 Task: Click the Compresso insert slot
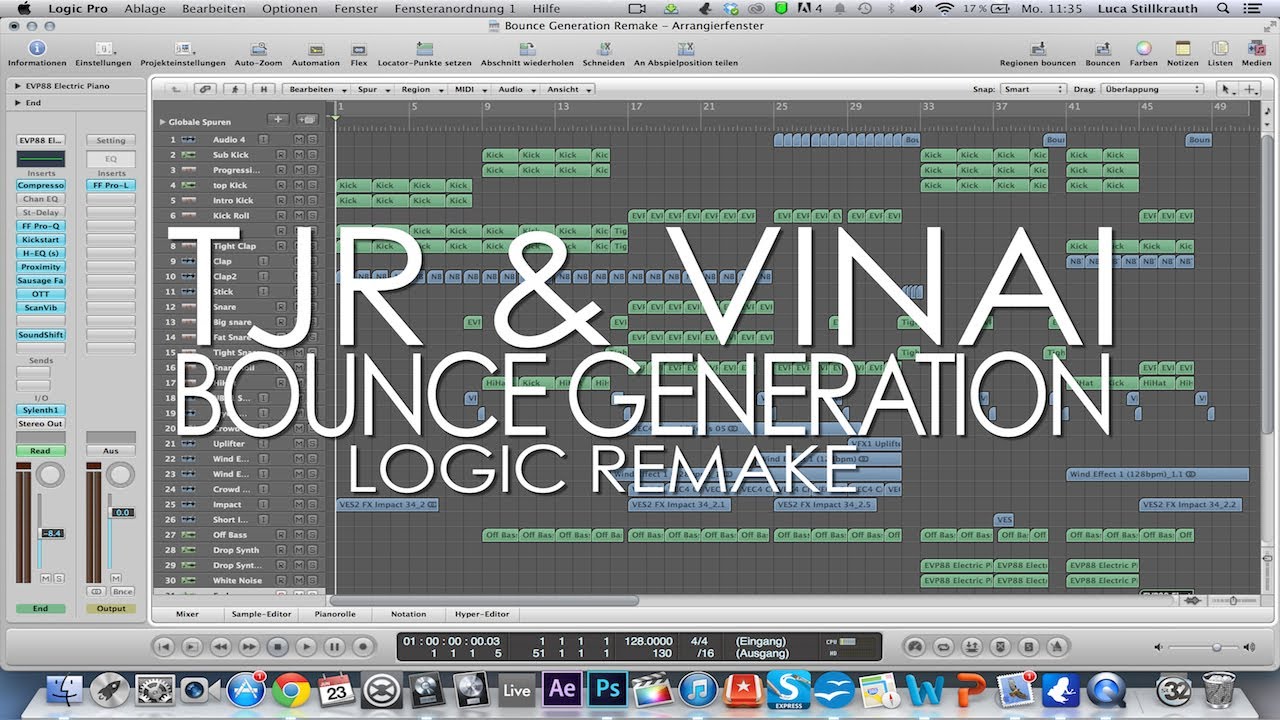pyautogui.click(x=41, y=185)
